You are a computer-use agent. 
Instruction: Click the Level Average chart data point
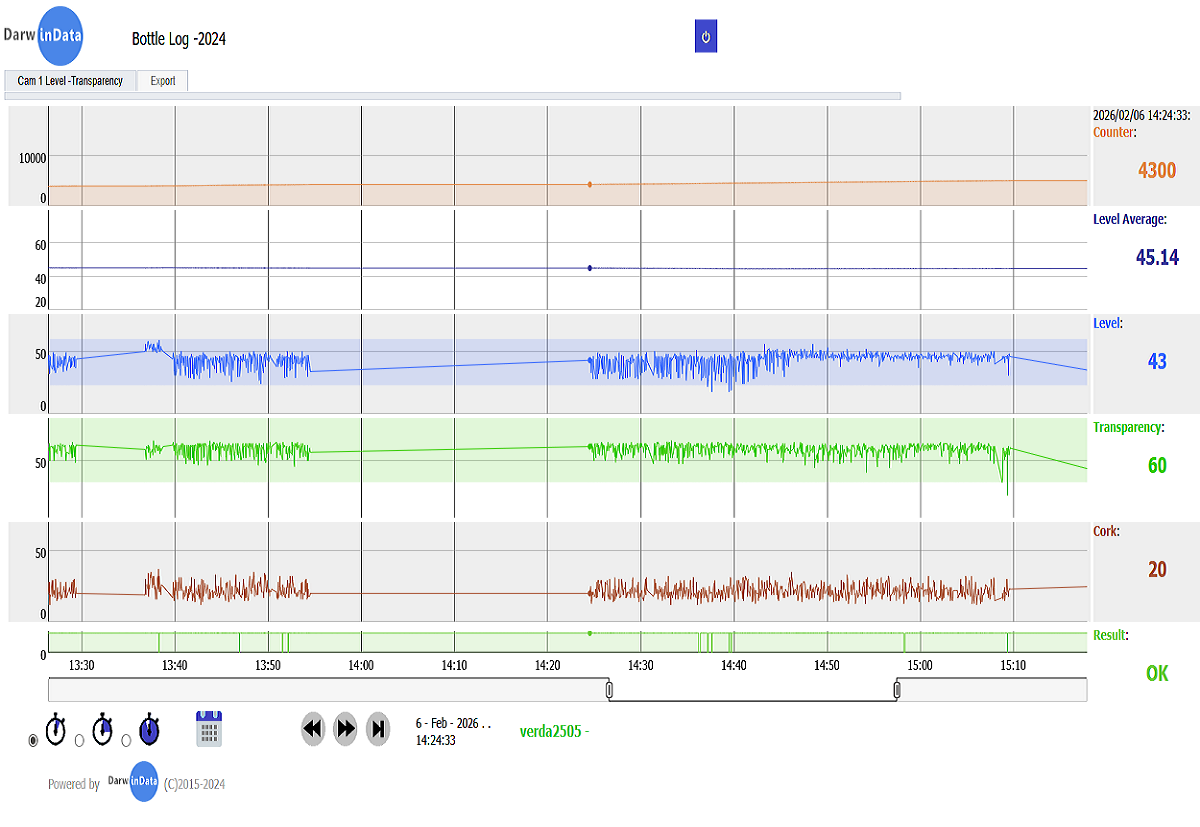590,268
